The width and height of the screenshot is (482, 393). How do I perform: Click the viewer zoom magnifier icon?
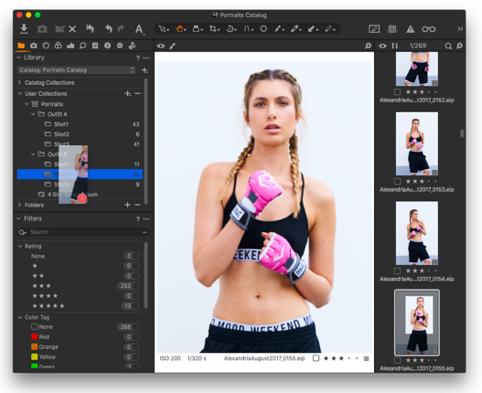[368, 46]
